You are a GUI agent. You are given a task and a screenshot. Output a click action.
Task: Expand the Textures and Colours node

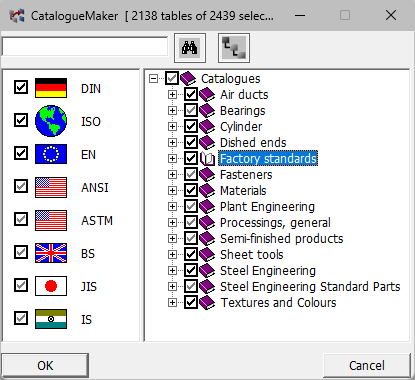(172, 303)
